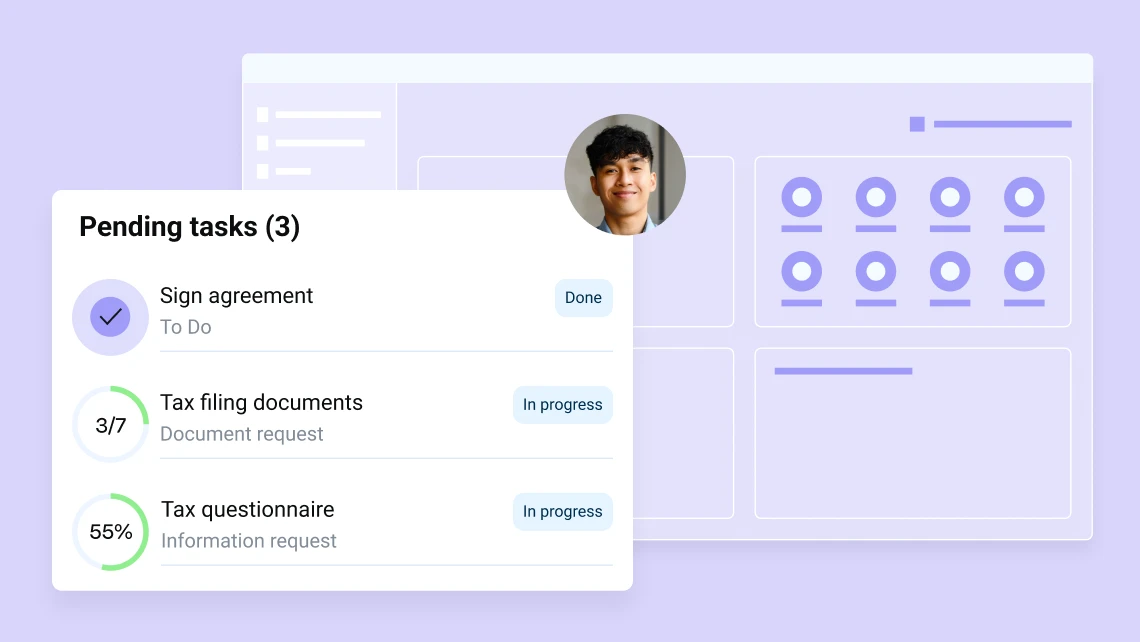This screenshot has width=1140, height=642.
Task: Click the In progress badge on Tax filing documents
Action: tap(562, 404)
